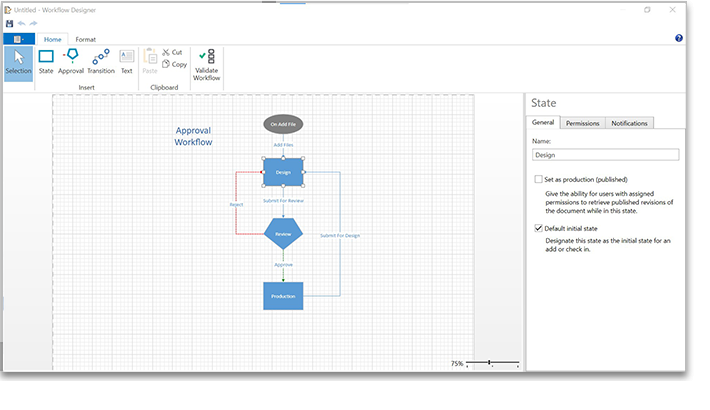Viewport: 710px width, 410px height.
Task: Open Help via the question mark
Action: [x=679, y=38]
